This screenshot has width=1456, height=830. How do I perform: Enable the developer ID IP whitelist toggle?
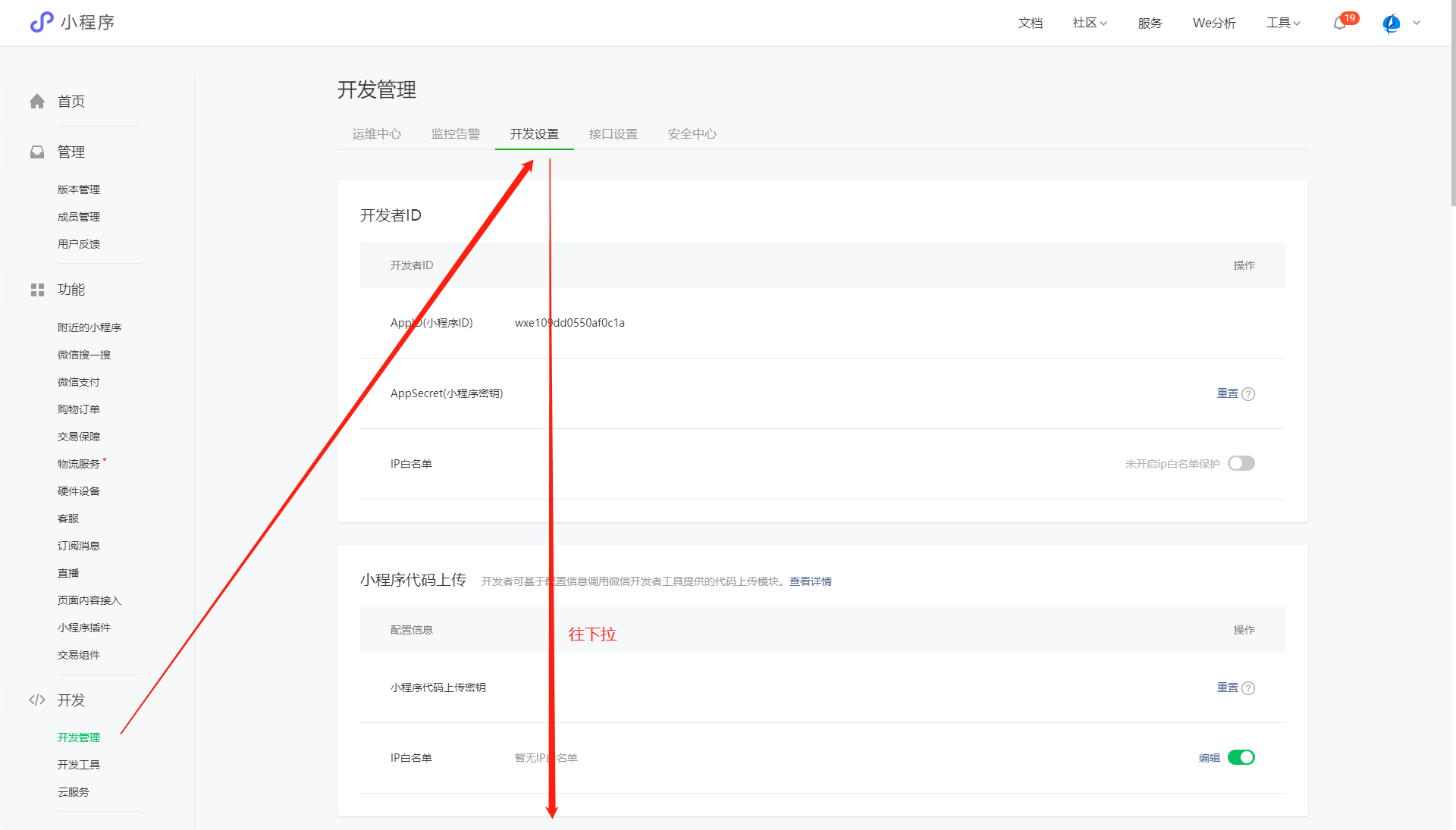click(1241, 463)
